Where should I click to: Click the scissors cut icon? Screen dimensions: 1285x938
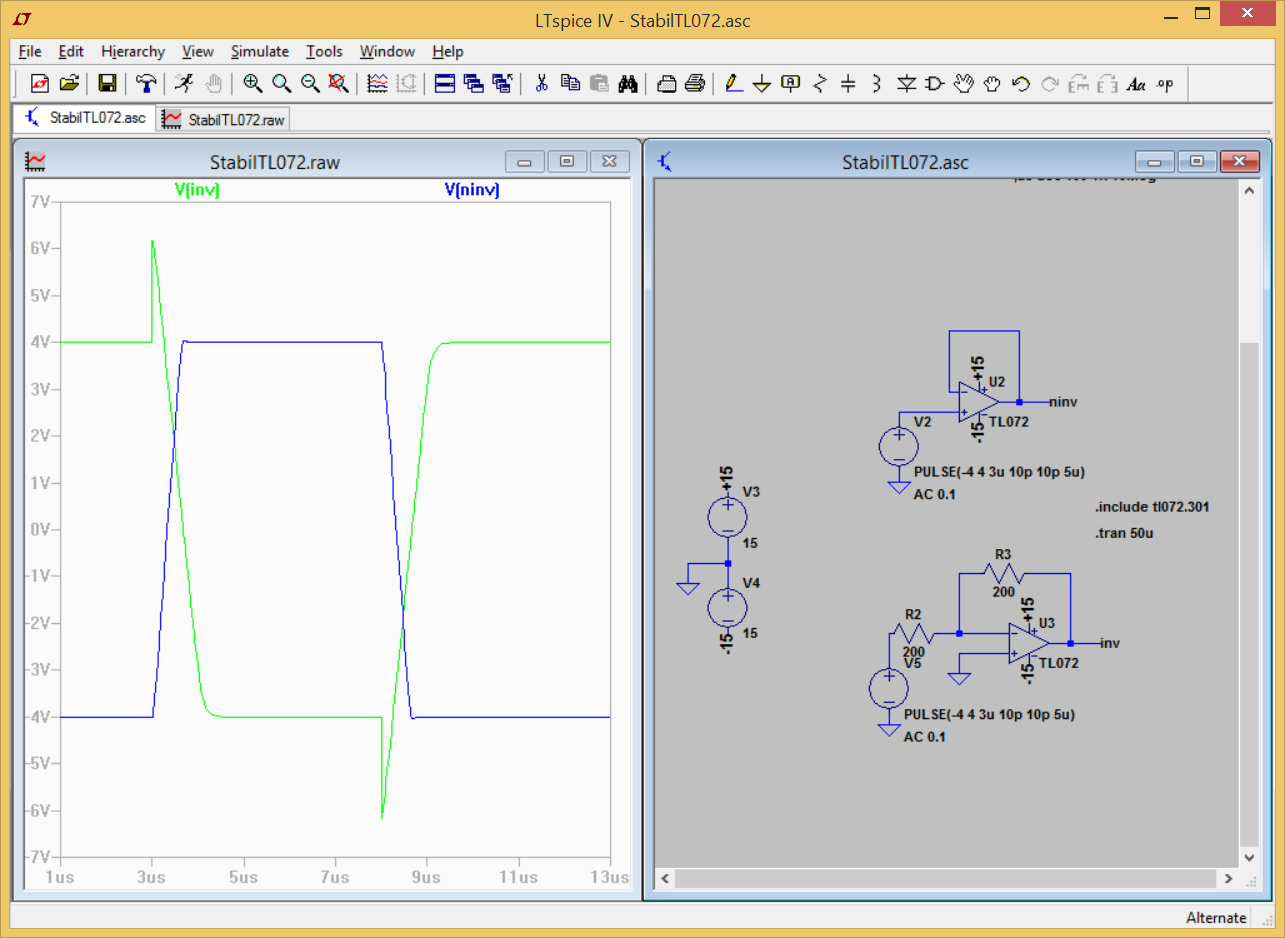(x=542, y=84)
